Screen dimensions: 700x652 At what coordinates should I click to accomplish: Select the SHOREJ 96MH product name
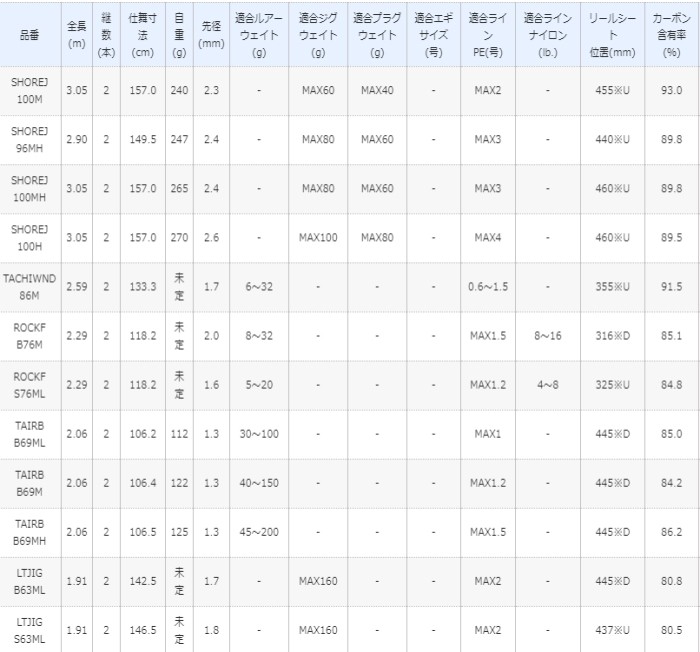tap(31, 139)
